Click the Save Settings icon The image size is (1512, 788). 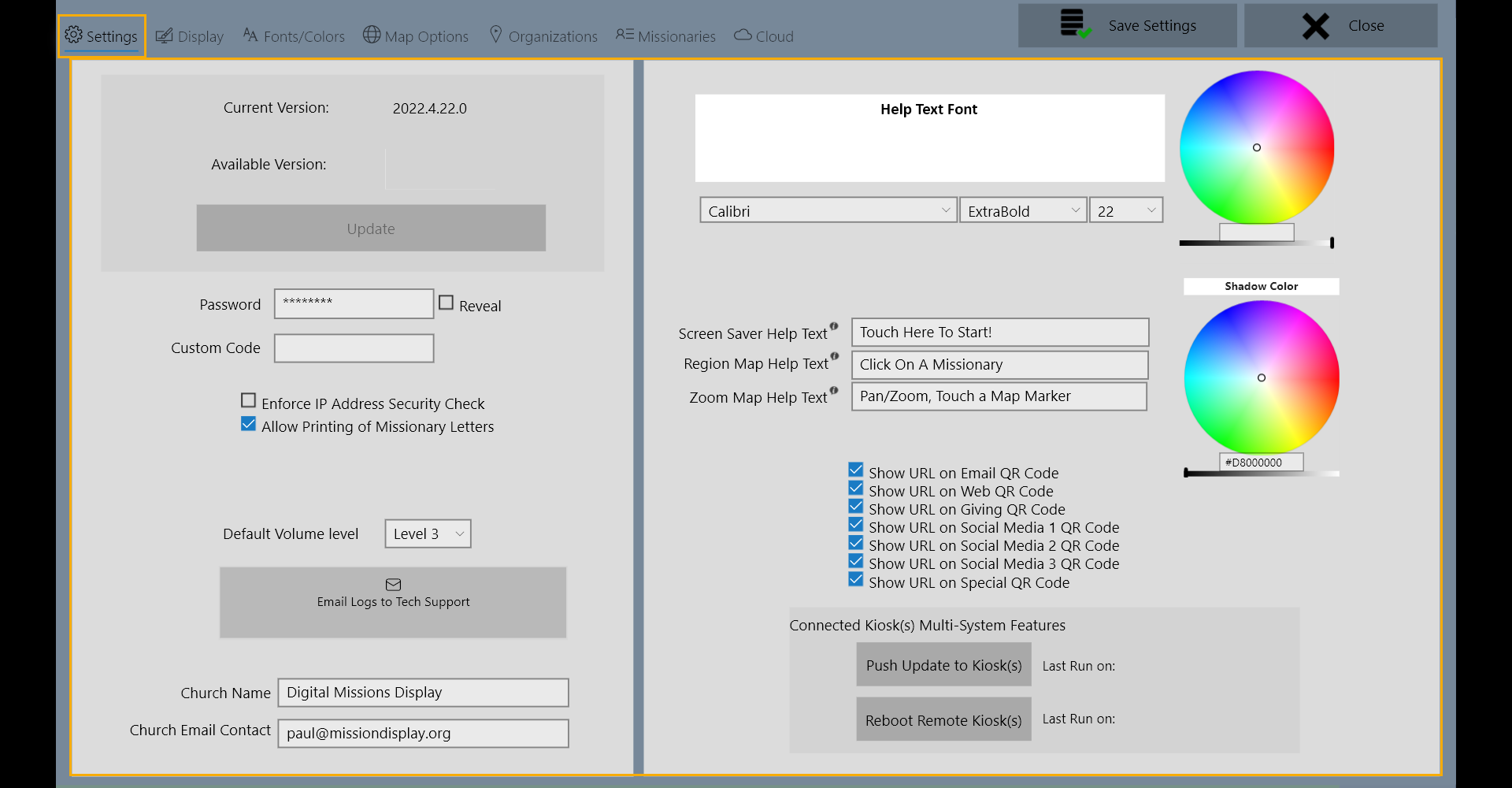tap(1073, 24)
